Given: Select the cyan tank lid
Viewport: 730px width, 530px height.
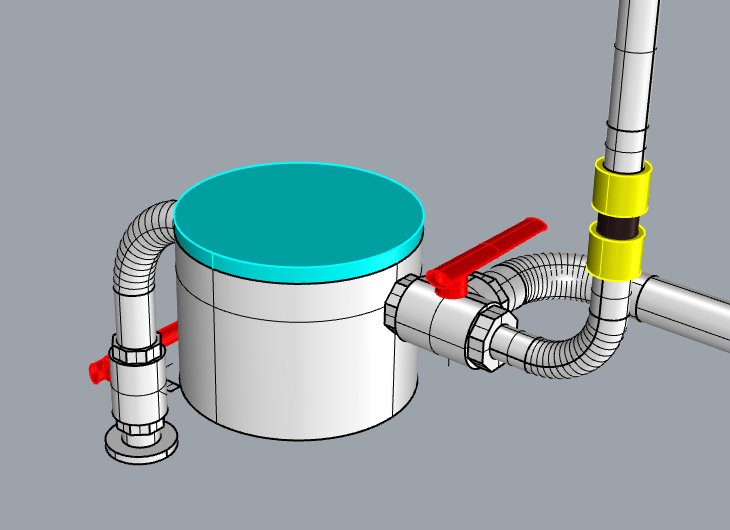Looking at the screenshot, I should click(x=298, y=221).
